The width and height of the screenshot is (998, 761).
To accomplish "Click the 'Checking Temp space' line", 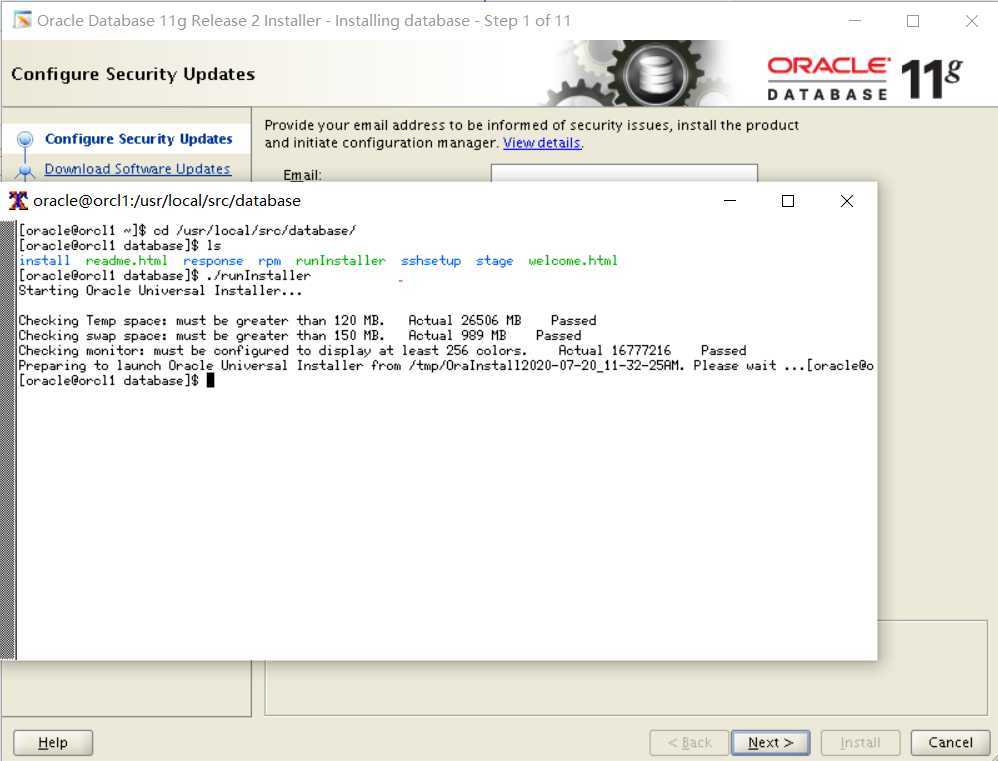I will (307, 320).
